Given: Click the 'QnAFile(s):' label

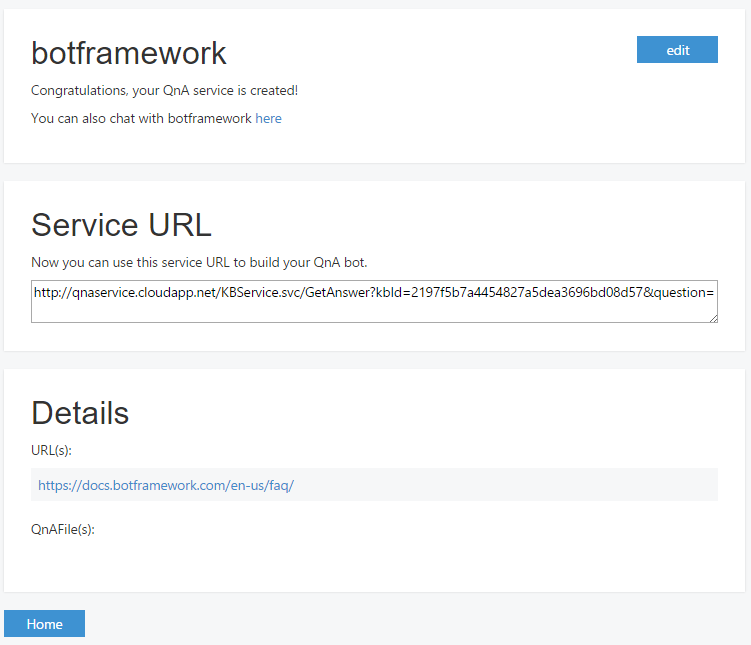Looking at the screenshot, I should (63, 529).
